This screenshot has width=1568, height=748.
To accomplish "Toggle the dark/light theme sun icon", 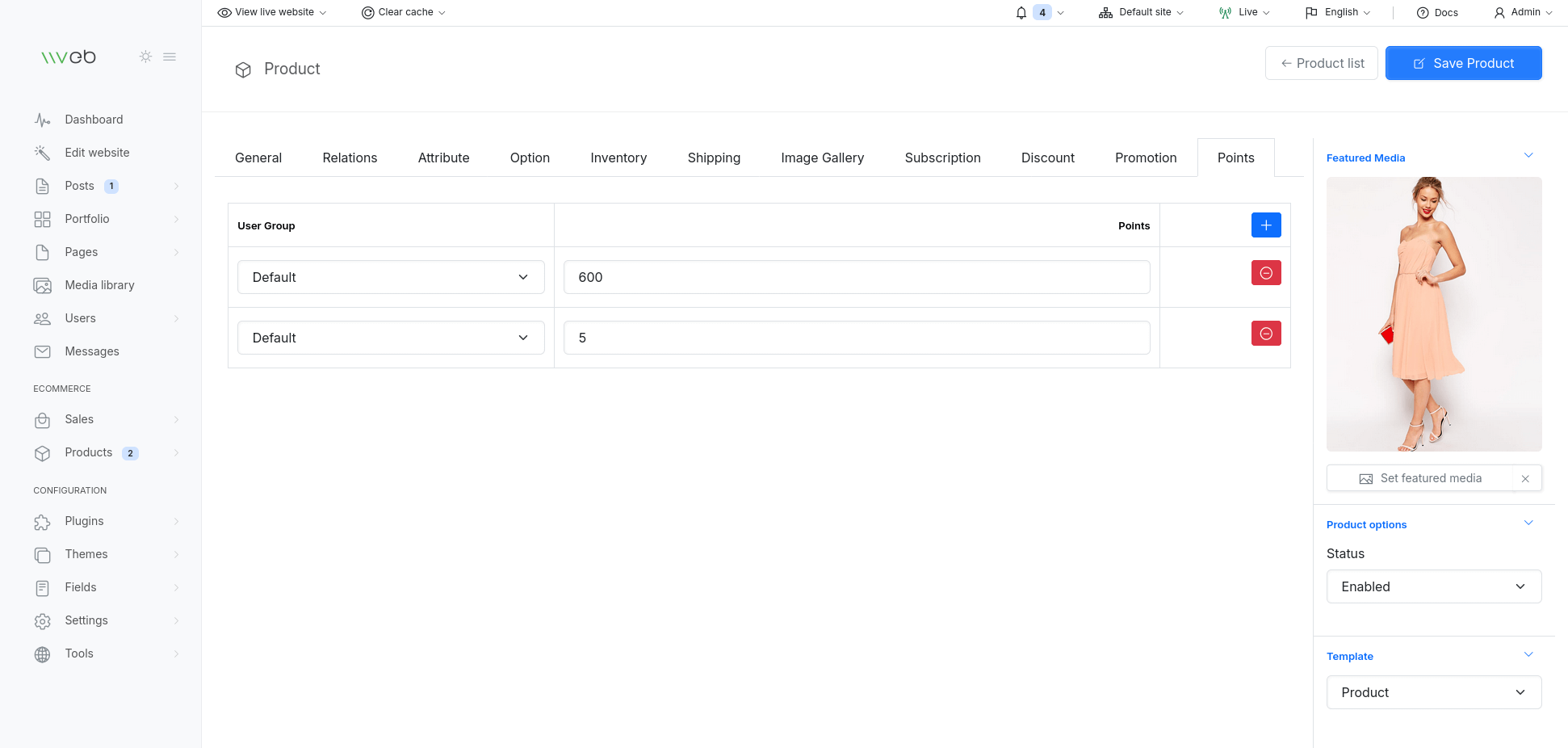I will pos(145,57).
